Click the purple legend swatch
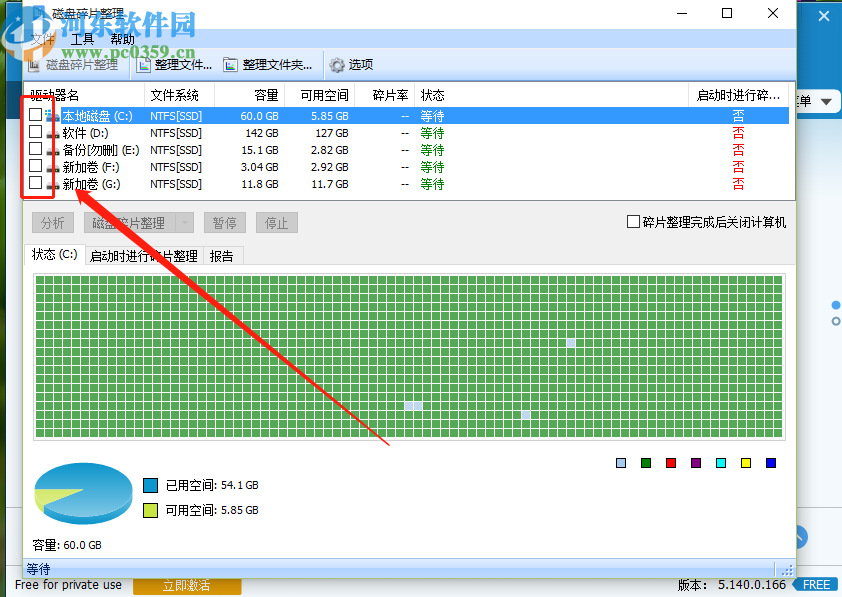 (696, 463)
